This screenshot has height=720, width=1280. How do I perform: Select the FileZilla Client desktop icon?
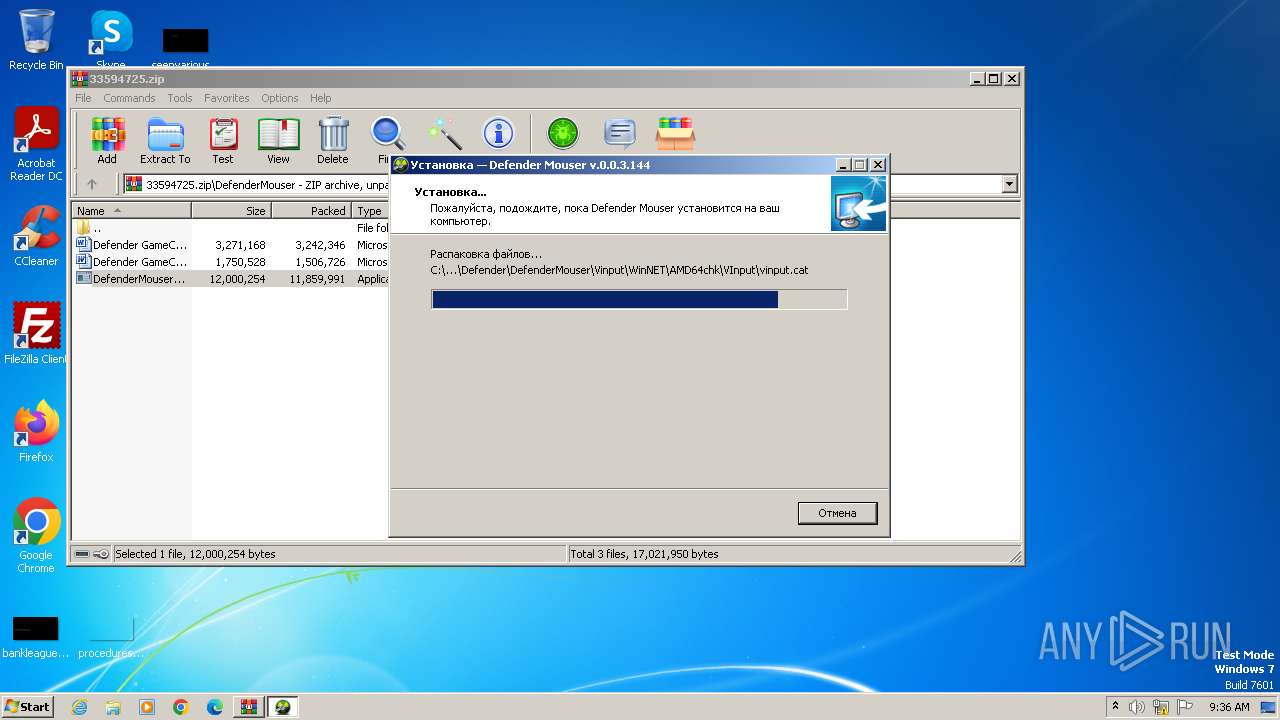tap(36, 334)
